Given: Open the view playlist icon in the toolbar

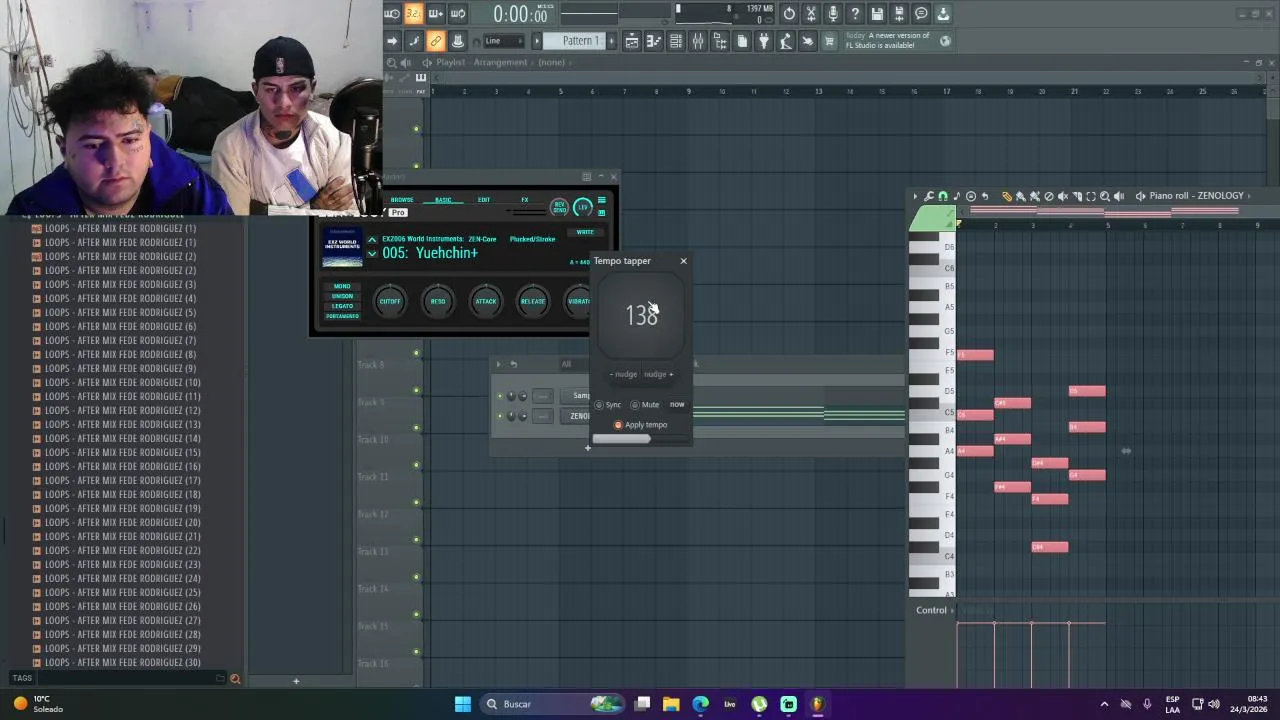Looking at the screenshot, I should [x=631, y=41].
